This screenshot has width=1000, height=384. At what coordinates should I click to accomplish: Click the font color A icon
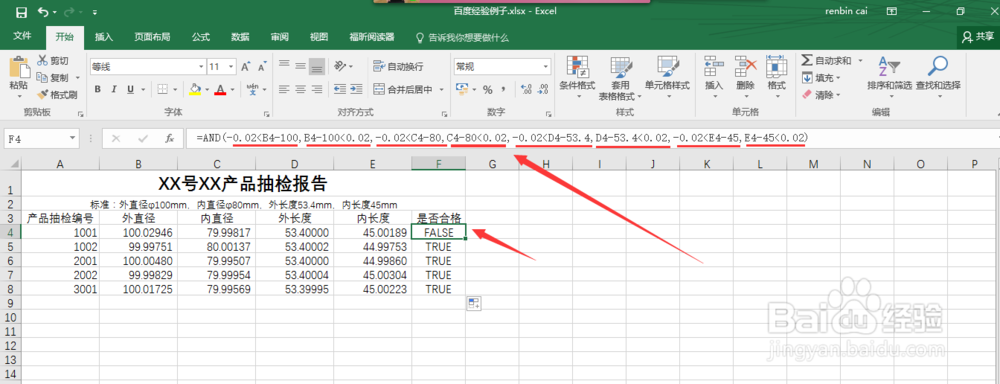pyautogui.click(x=221, y=89)
